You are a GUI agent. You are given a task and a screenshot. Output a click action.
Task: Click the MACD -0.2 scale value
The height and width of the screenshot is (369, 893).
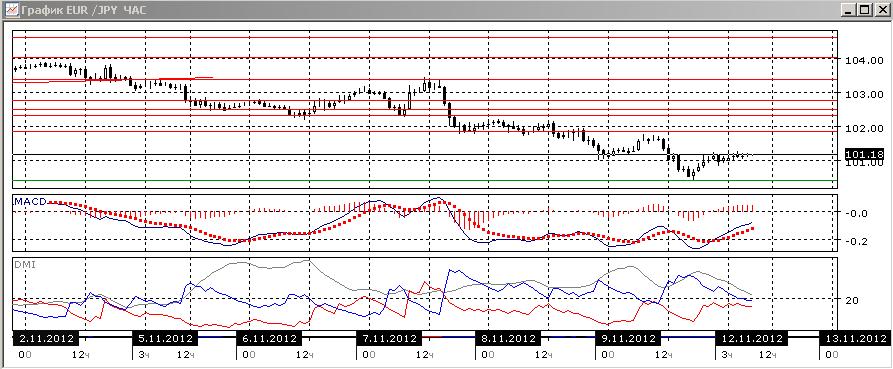coord(857,241)
